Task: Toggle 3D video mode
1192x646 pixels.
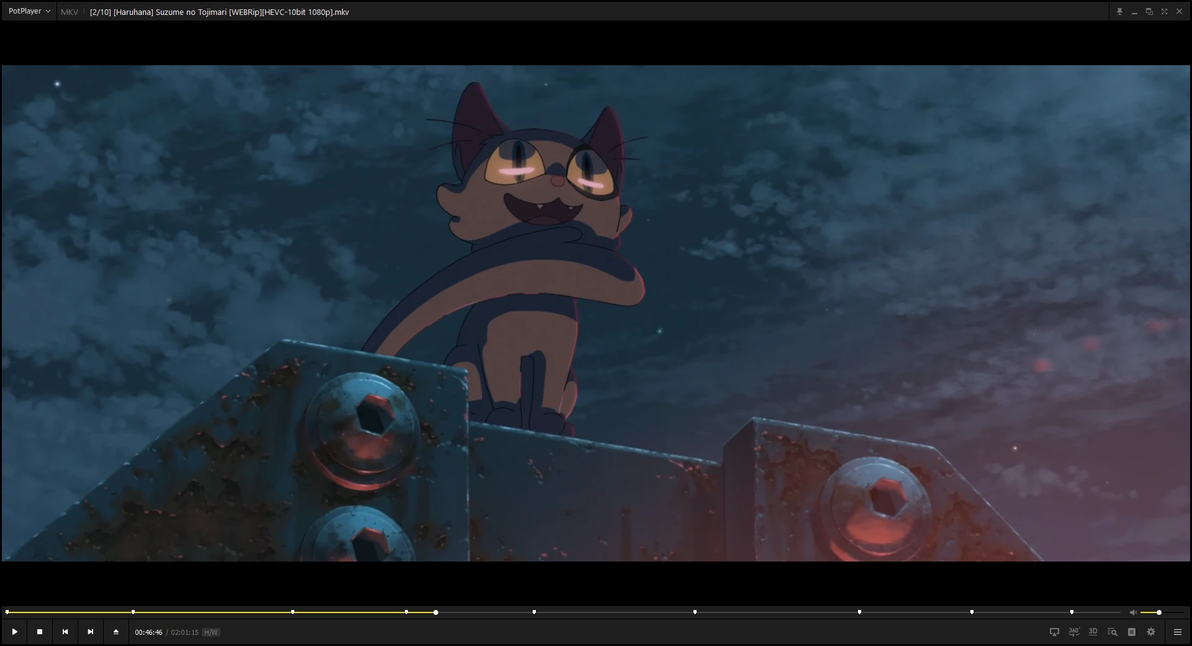Action: (1093, 632)
